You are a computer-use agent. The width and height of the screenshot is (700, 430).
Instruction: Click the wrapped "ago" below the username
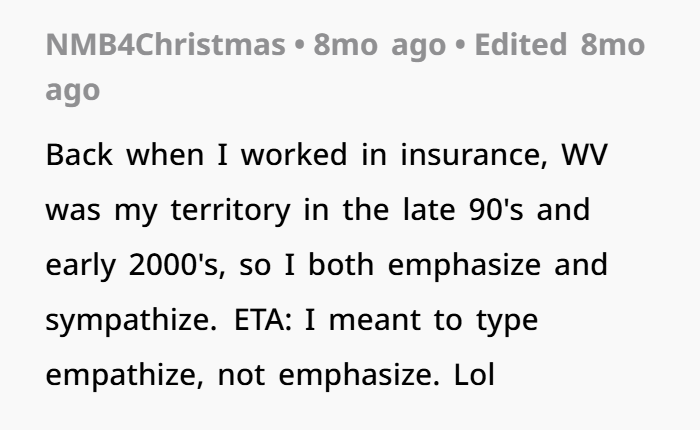tap(73, 91)
